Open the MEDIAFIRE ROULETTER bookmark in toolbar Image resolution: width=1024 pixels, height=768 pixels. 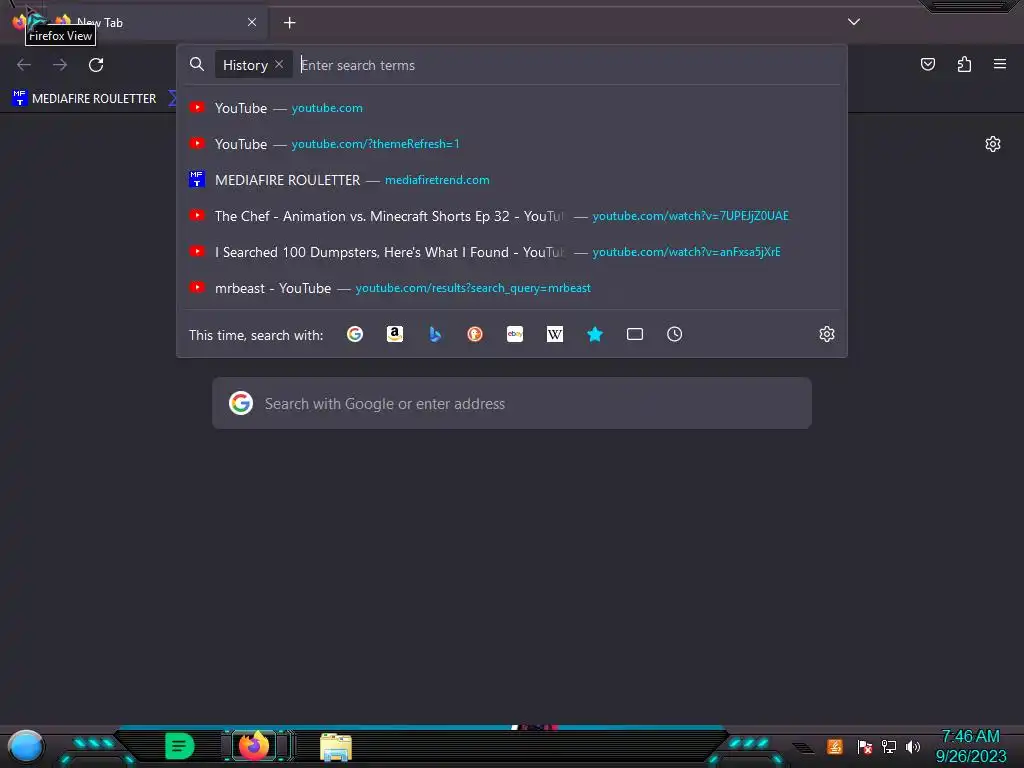click(x=84, y=98)
